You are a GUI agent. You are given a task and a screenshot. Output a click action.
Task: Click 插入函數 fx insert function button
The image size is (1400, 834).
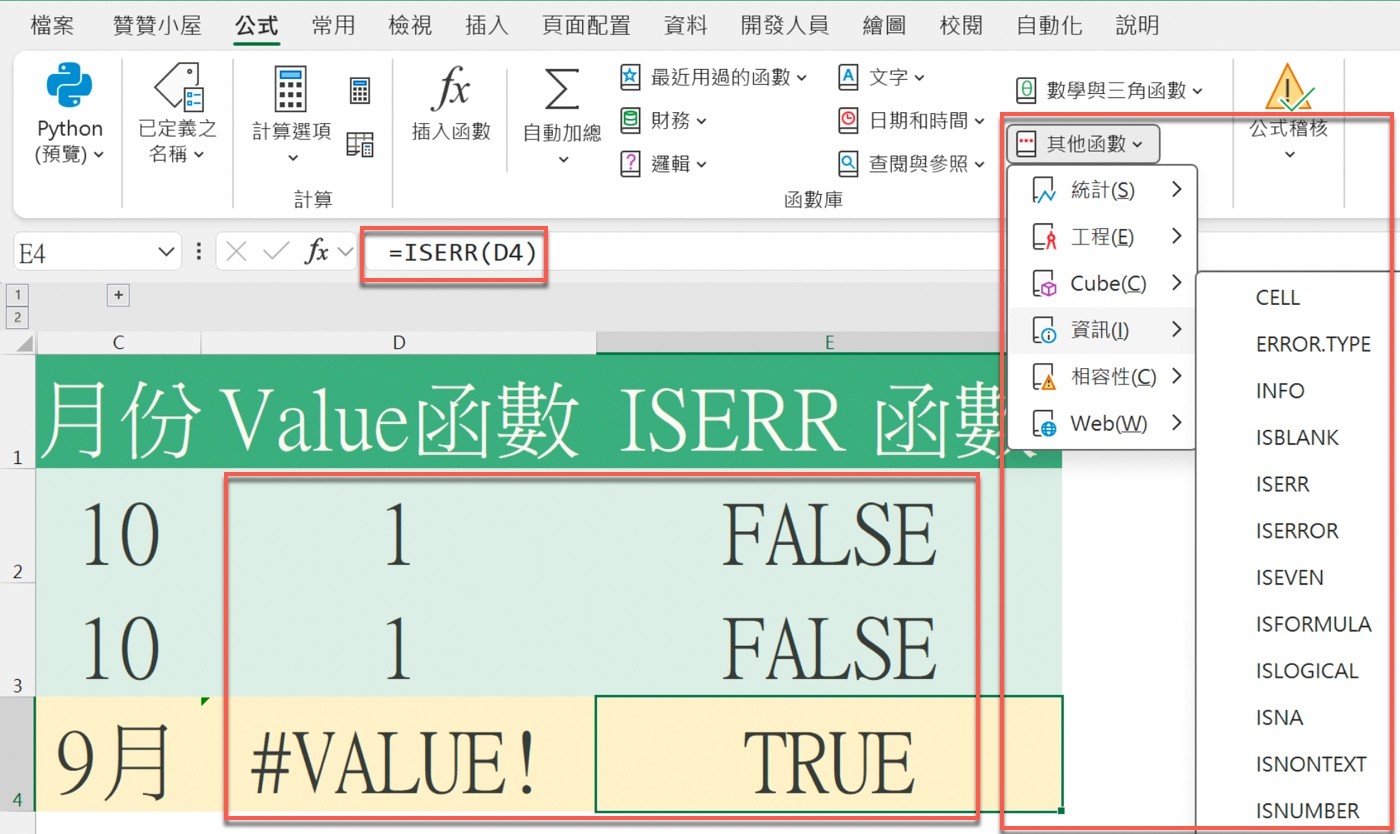pyautogui.click(x=451, y=105)
